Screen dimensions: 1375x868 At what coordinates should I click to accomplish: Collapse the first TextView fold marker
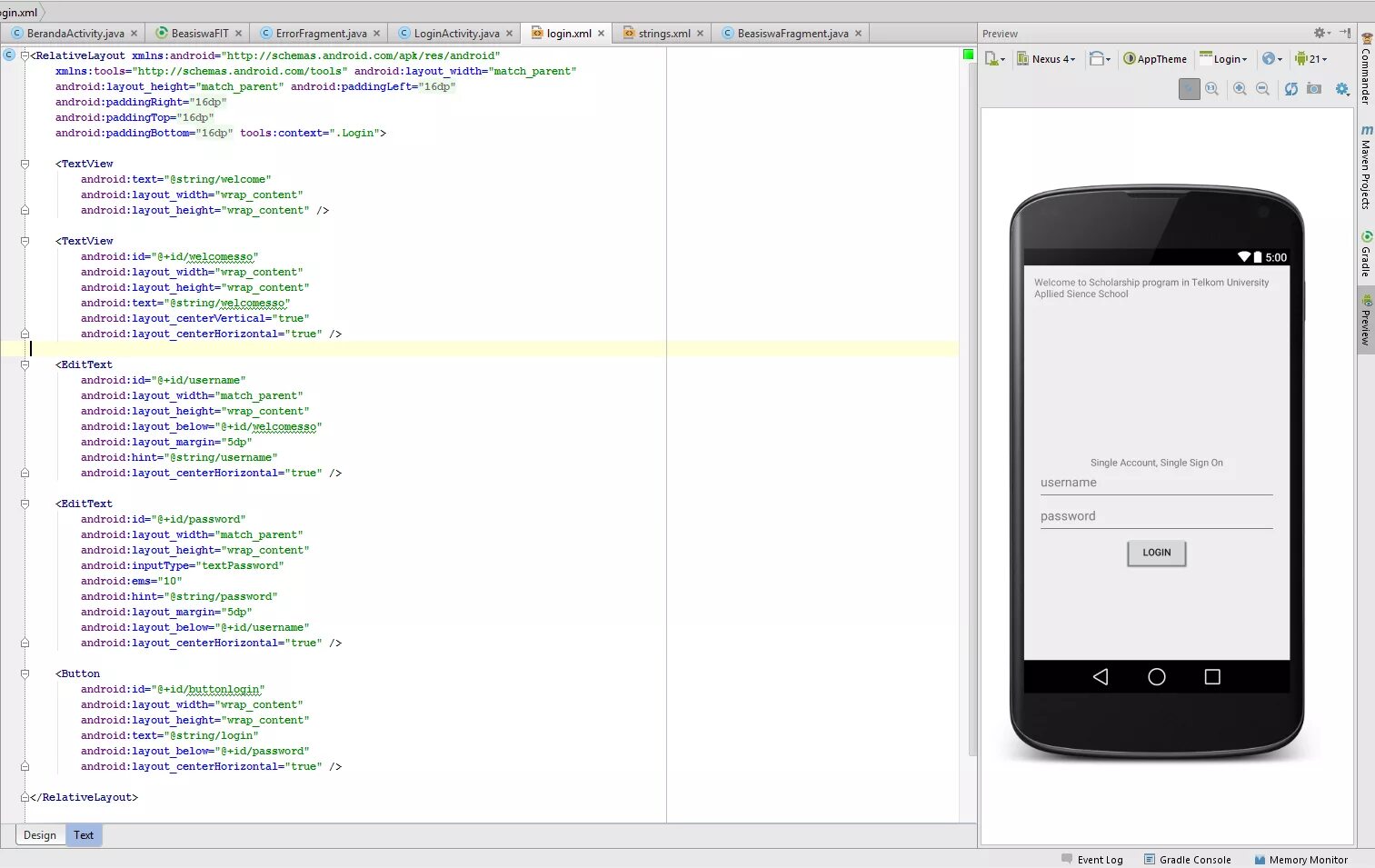(x=25, y=164)
